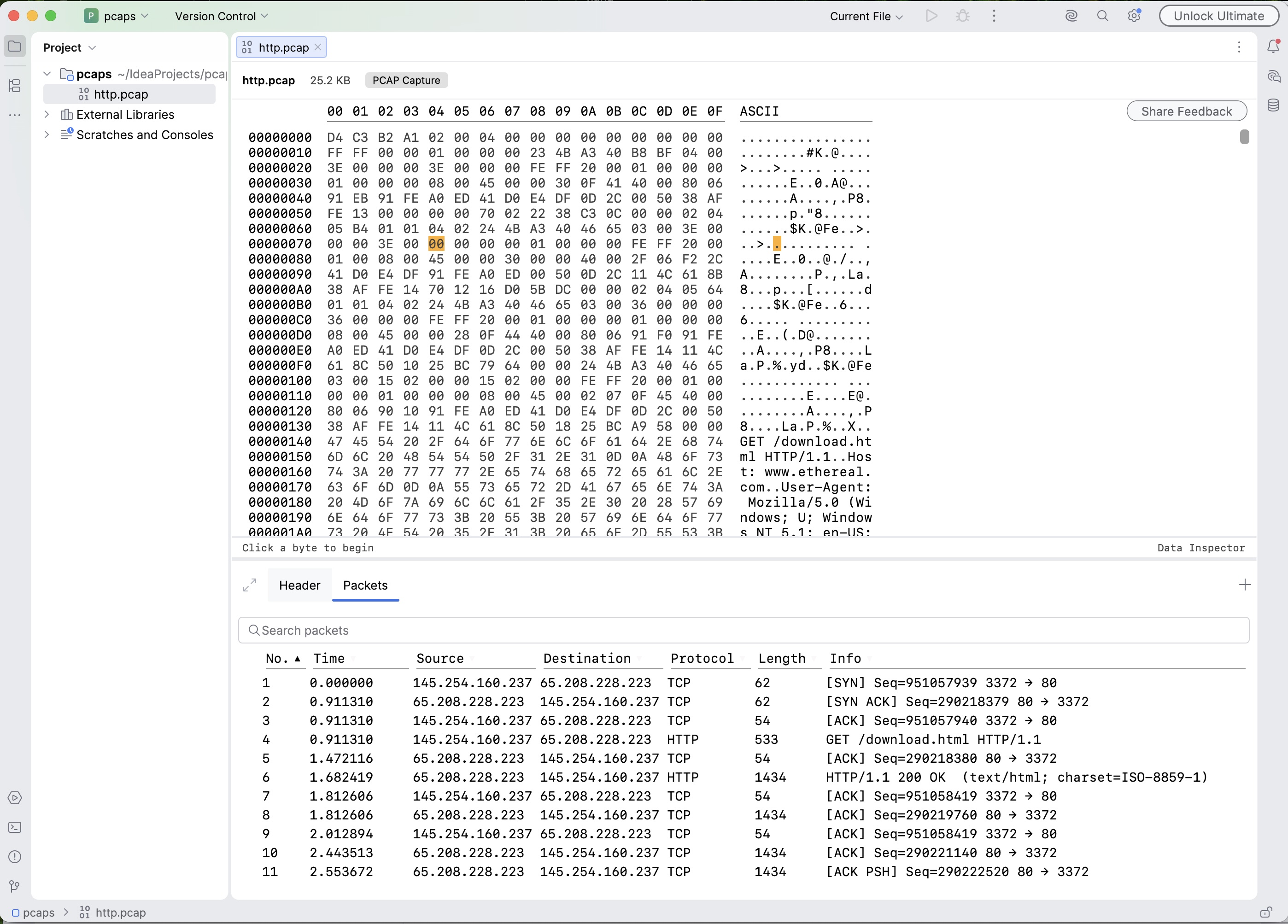
Task: Open the Project tool window folder icon
Action: (x=15, y=47)
